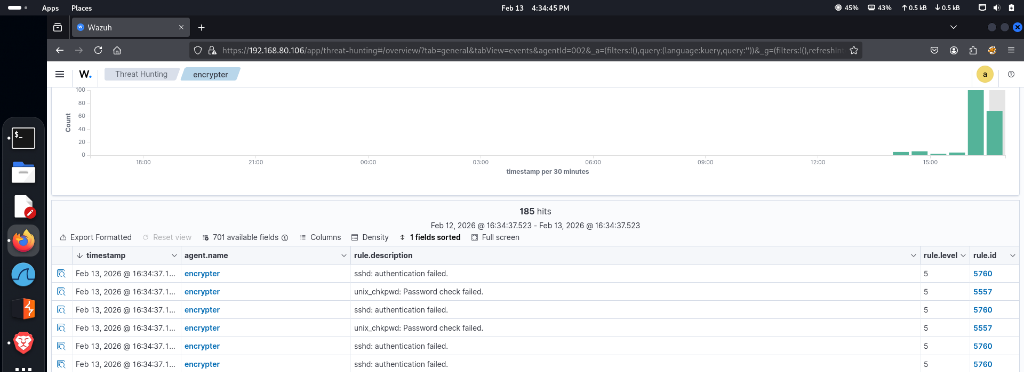Open agent.name column header options
Screen dimensions: 1024x372
pyautogui.click(x=344, y=255)
